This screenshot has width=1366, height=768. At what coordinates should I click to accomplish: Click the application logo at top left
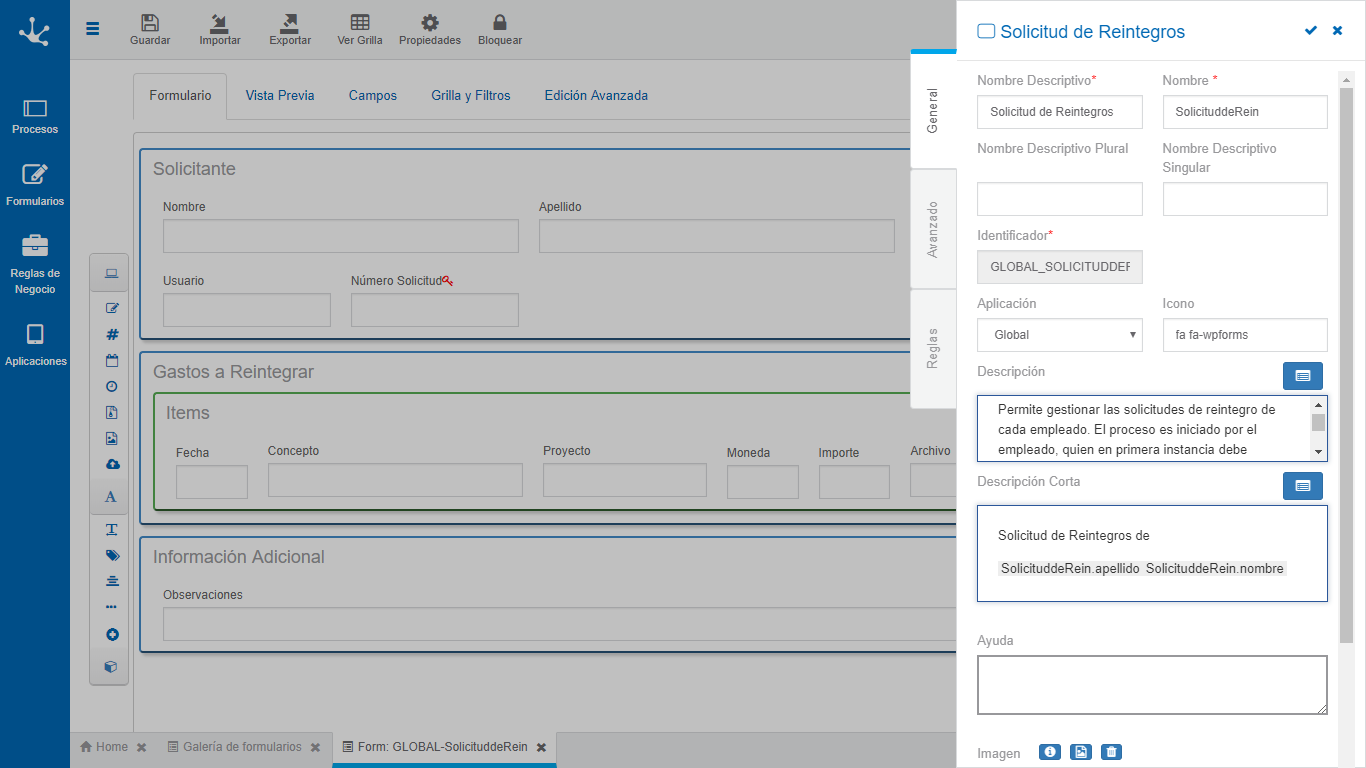coord(35,32)
